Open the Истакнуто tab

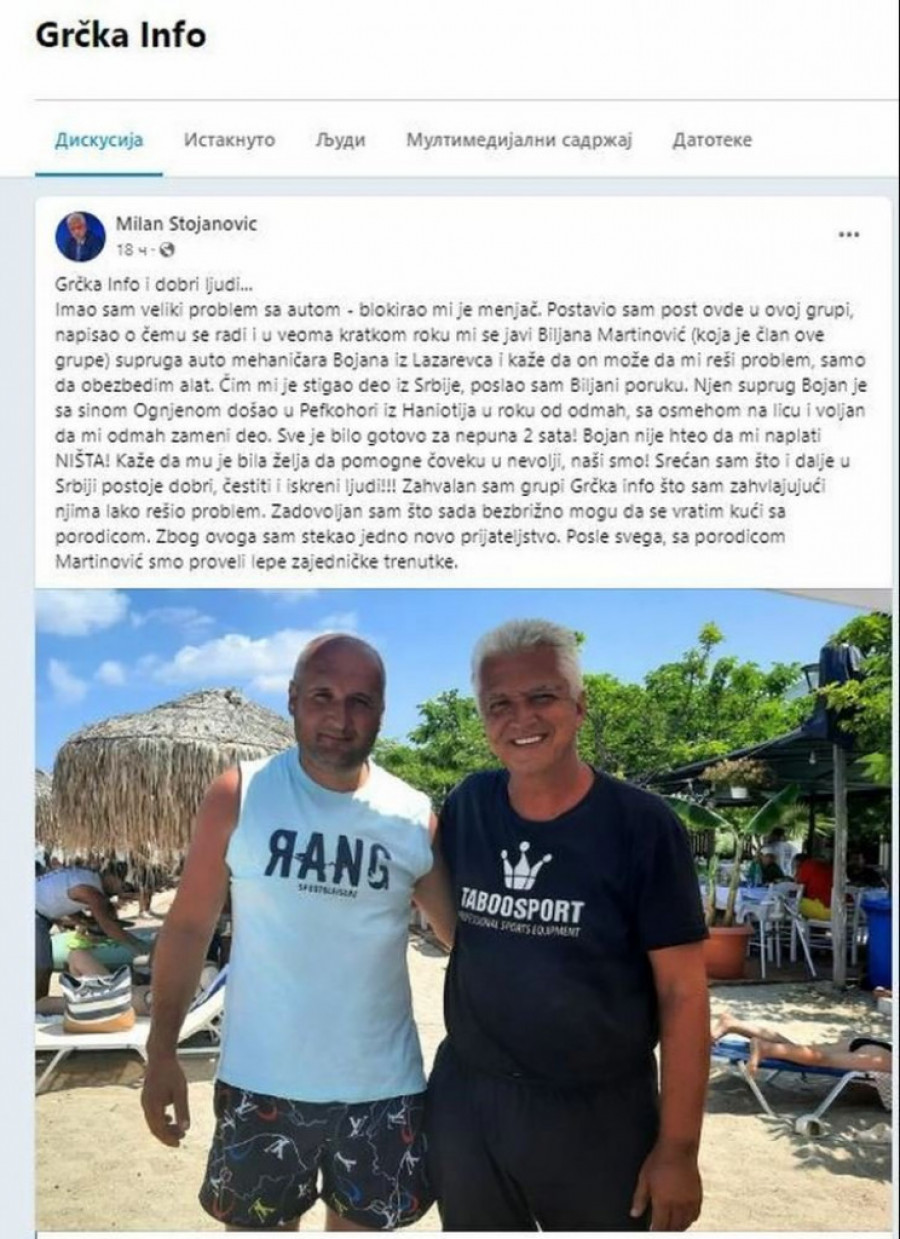229,140
